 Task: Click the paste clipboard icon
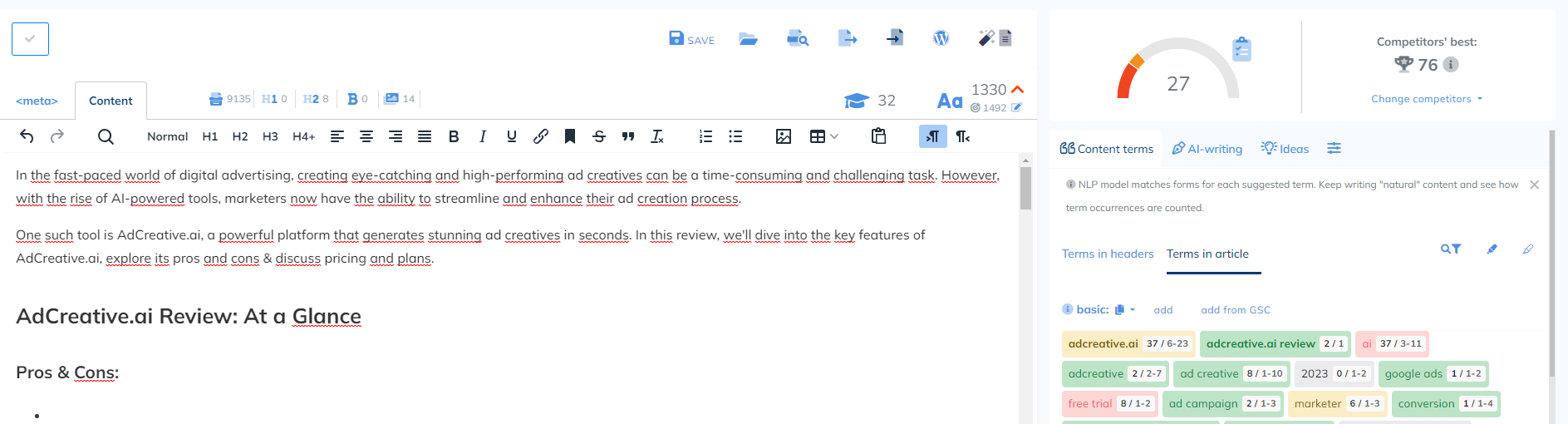pyautogui.click(x=878, y=136)
